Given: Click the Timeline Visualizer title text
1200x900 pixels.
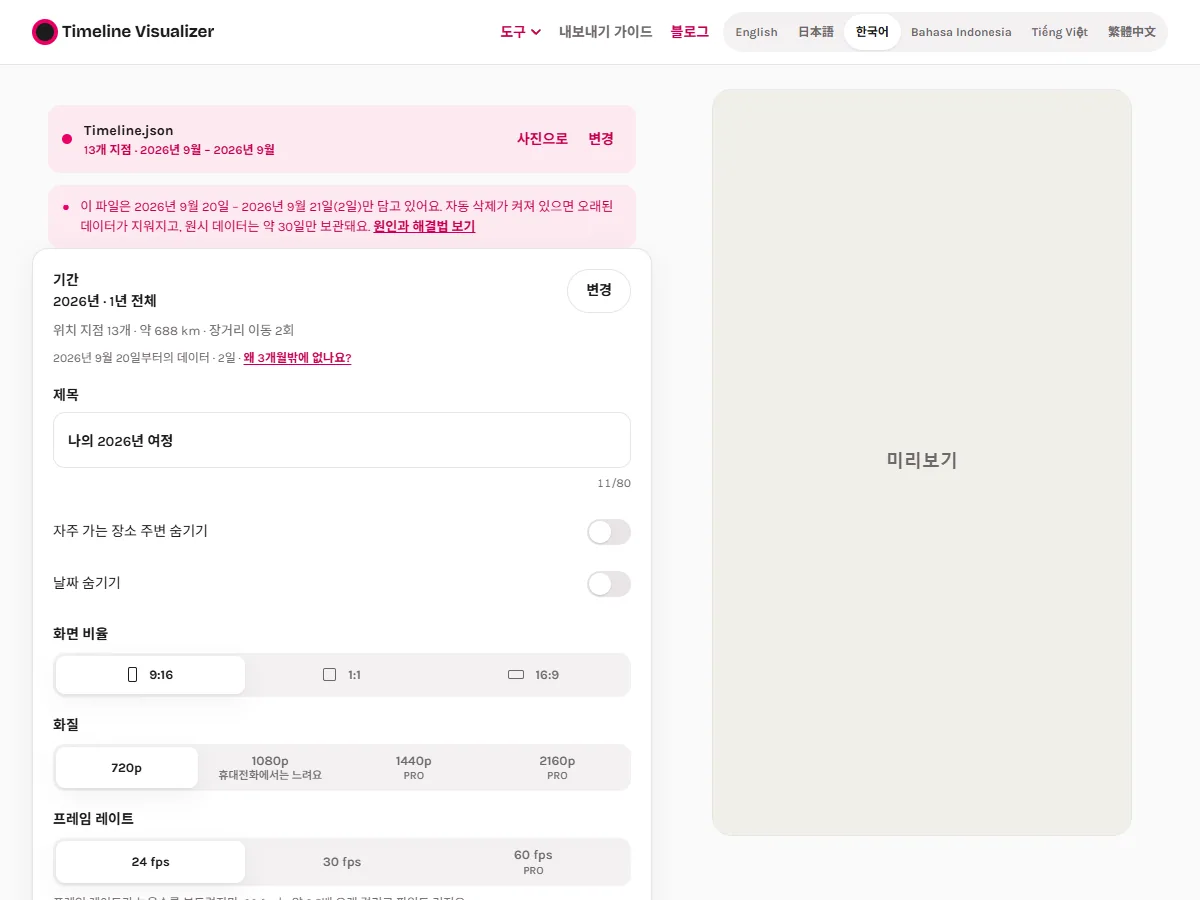Looking at the screenshot, I should (x=138, y=32).
